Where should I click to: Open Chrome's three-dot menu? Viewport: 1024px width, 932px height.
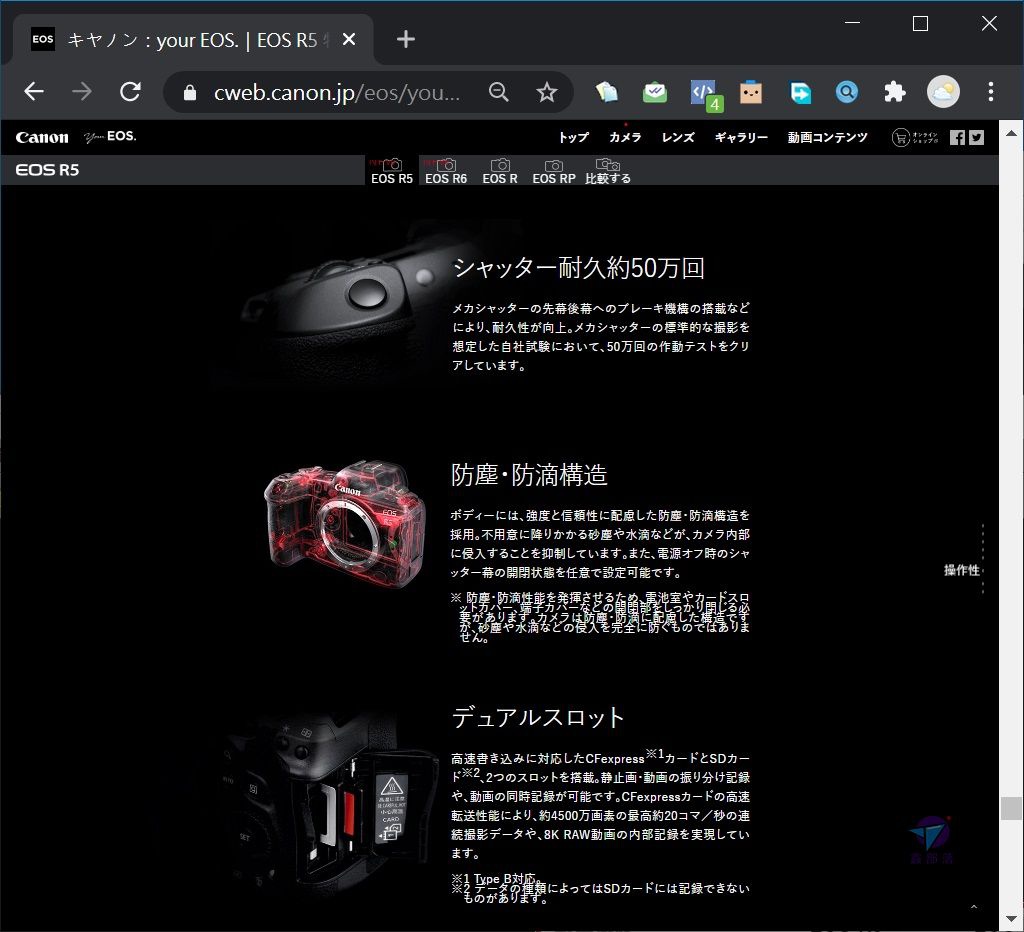991,92
